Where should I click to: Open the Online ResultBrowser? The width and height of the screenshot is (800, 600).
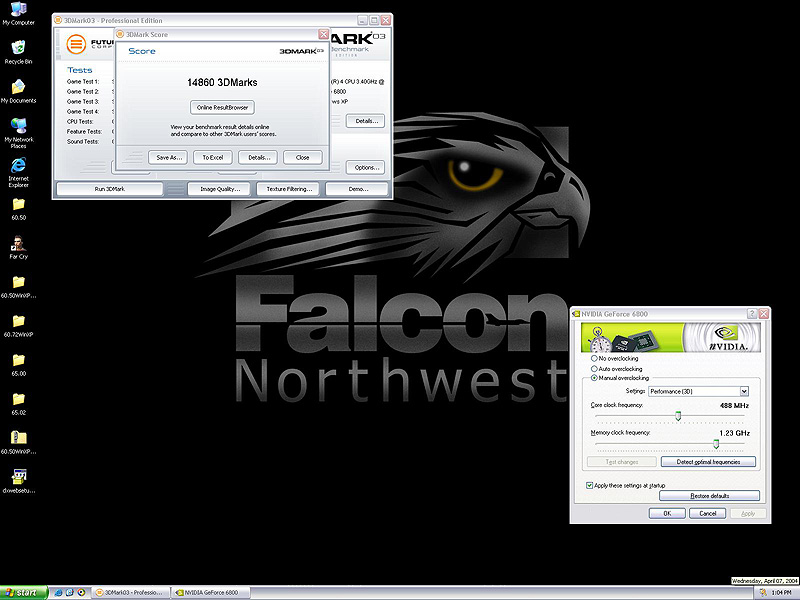pos(222,108)
